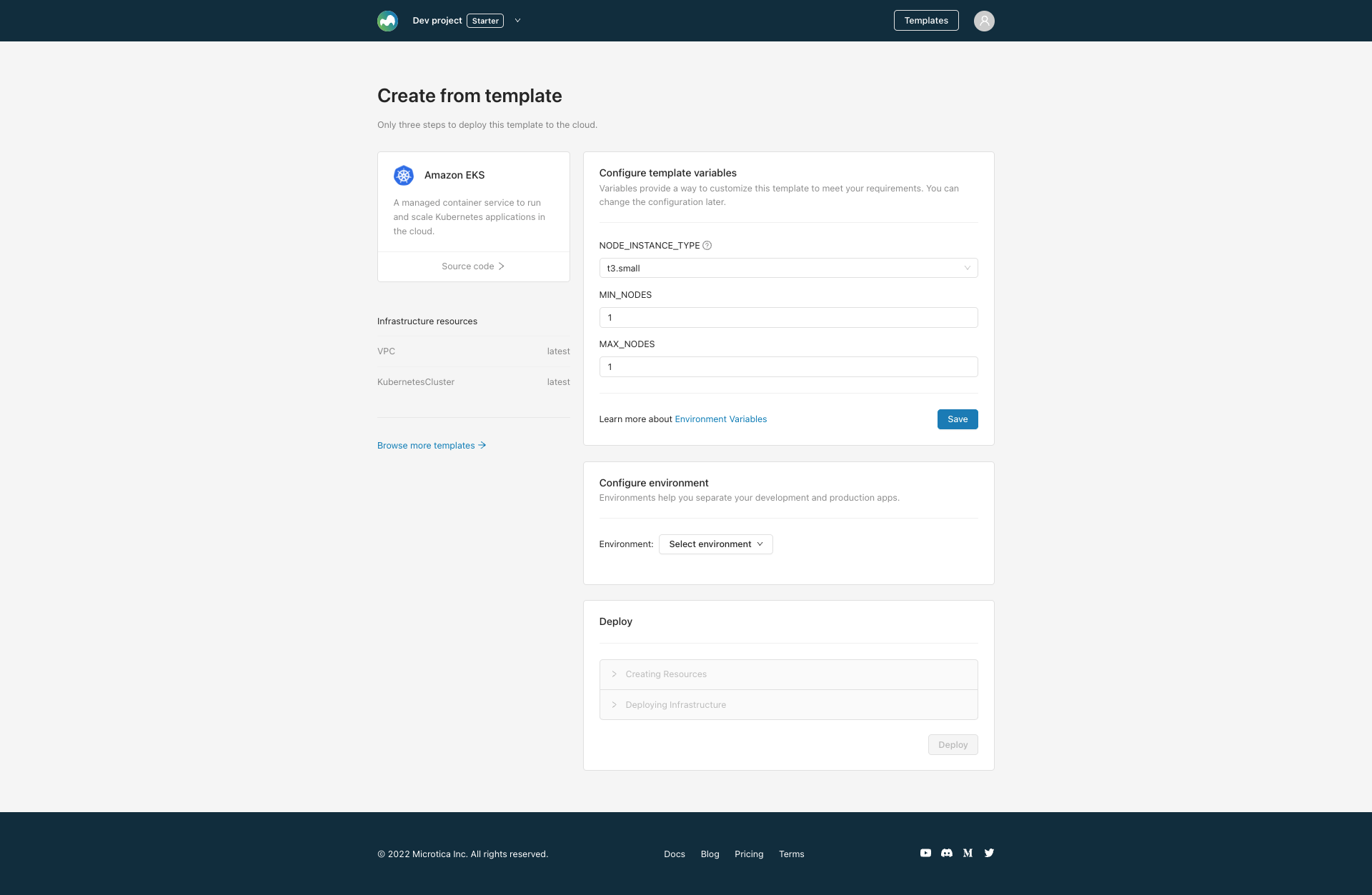
Task: Click the Deploy section heading
Action: [x=615, y=621]
